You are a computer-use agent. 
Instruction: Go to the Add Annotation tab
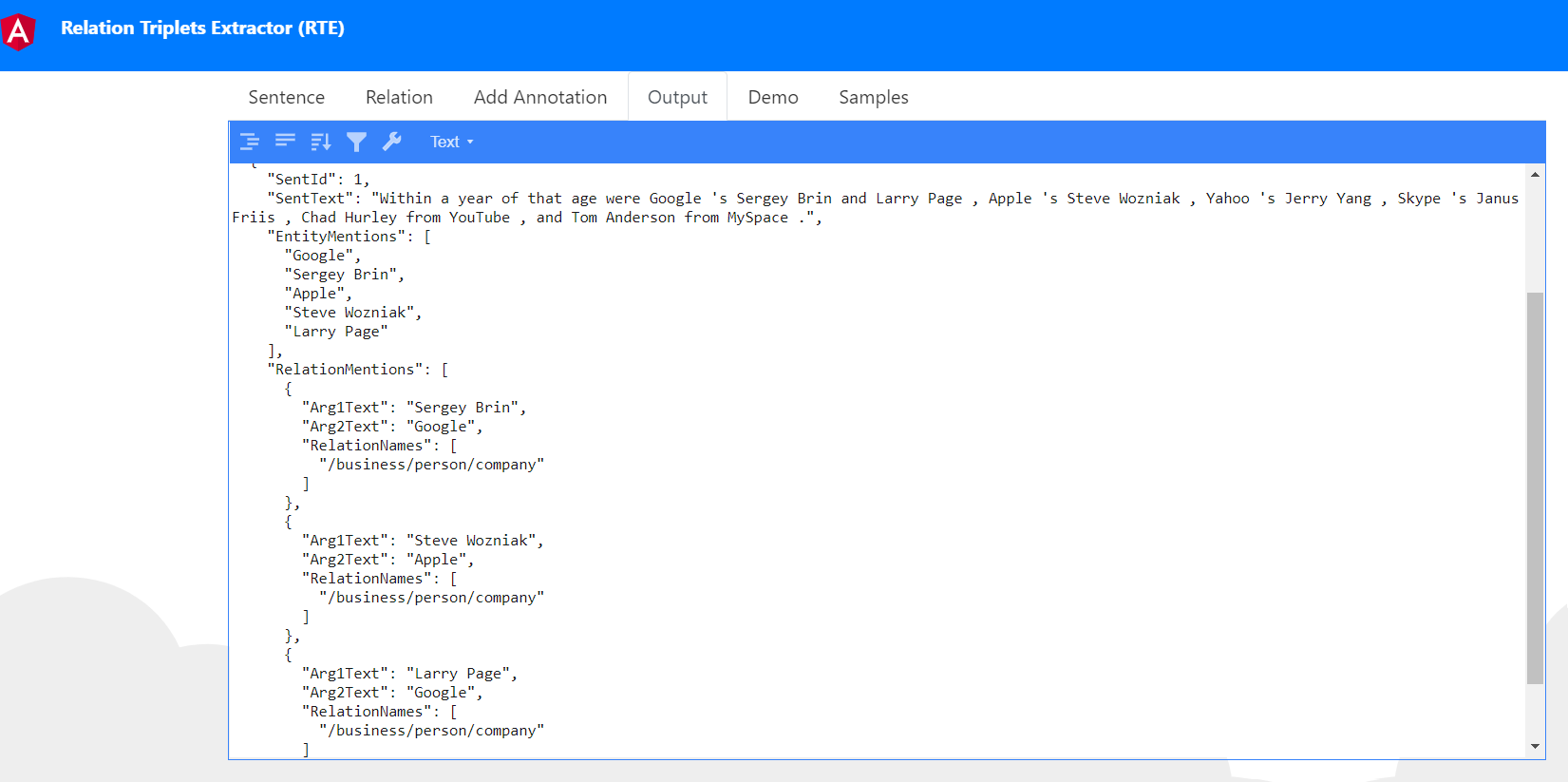coord(540,97)
